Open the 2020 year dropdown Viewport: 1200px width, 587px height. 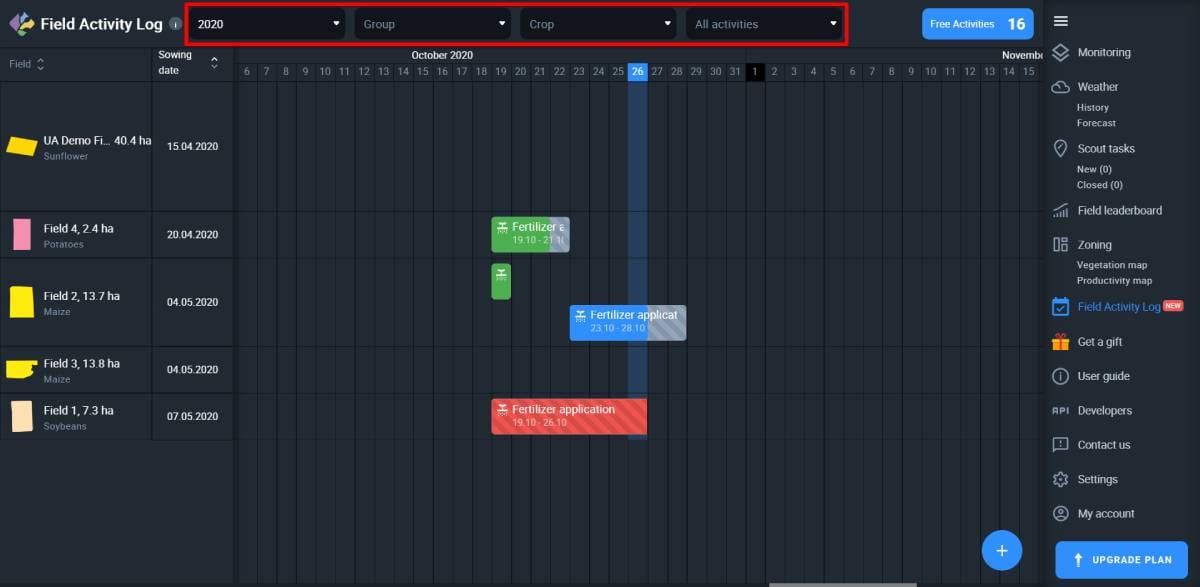click(x=267, y=24)
